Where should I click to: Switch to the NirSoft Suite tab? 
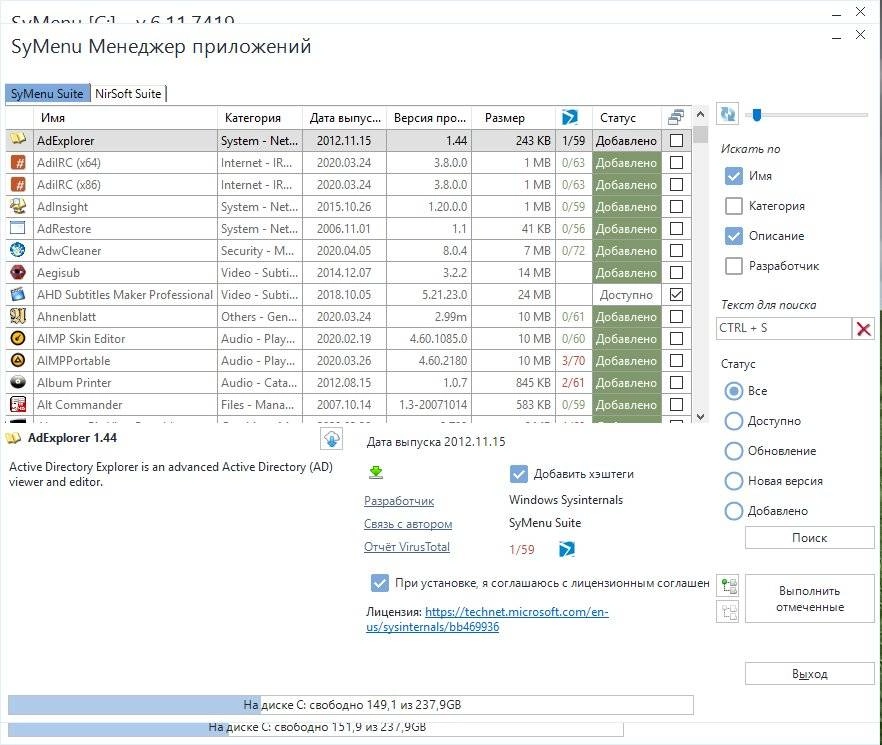128,93
